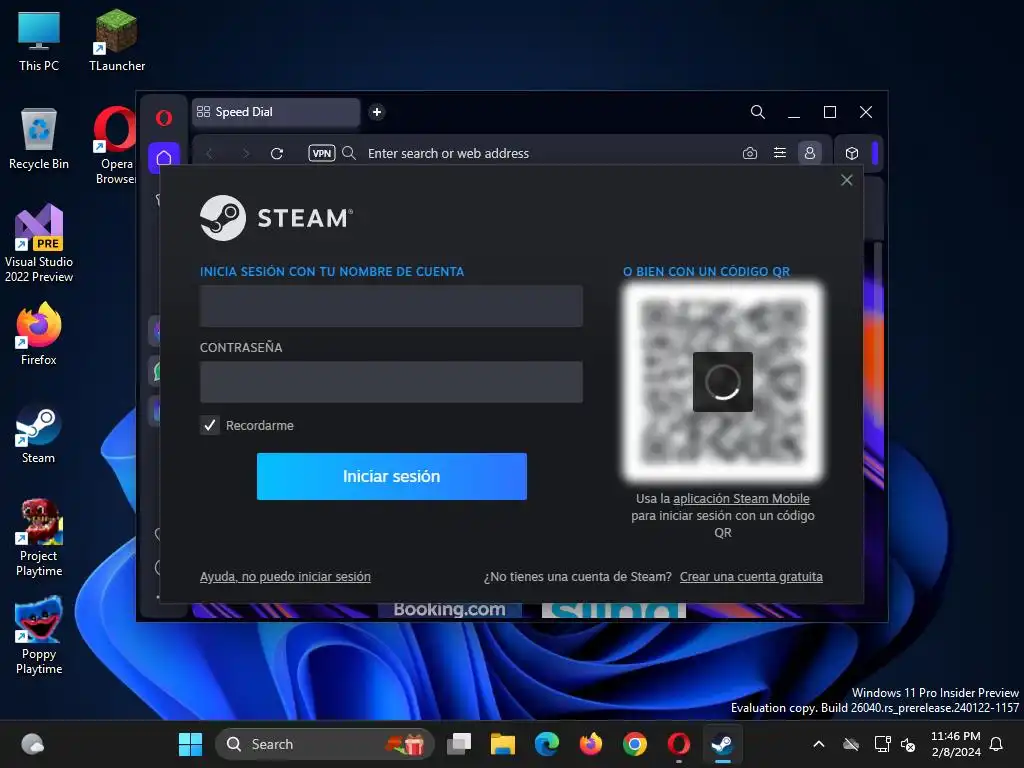Screen dimensions: 1024x768
Task: Click the taskbar Search box
Action: click(x=325, y=744)
